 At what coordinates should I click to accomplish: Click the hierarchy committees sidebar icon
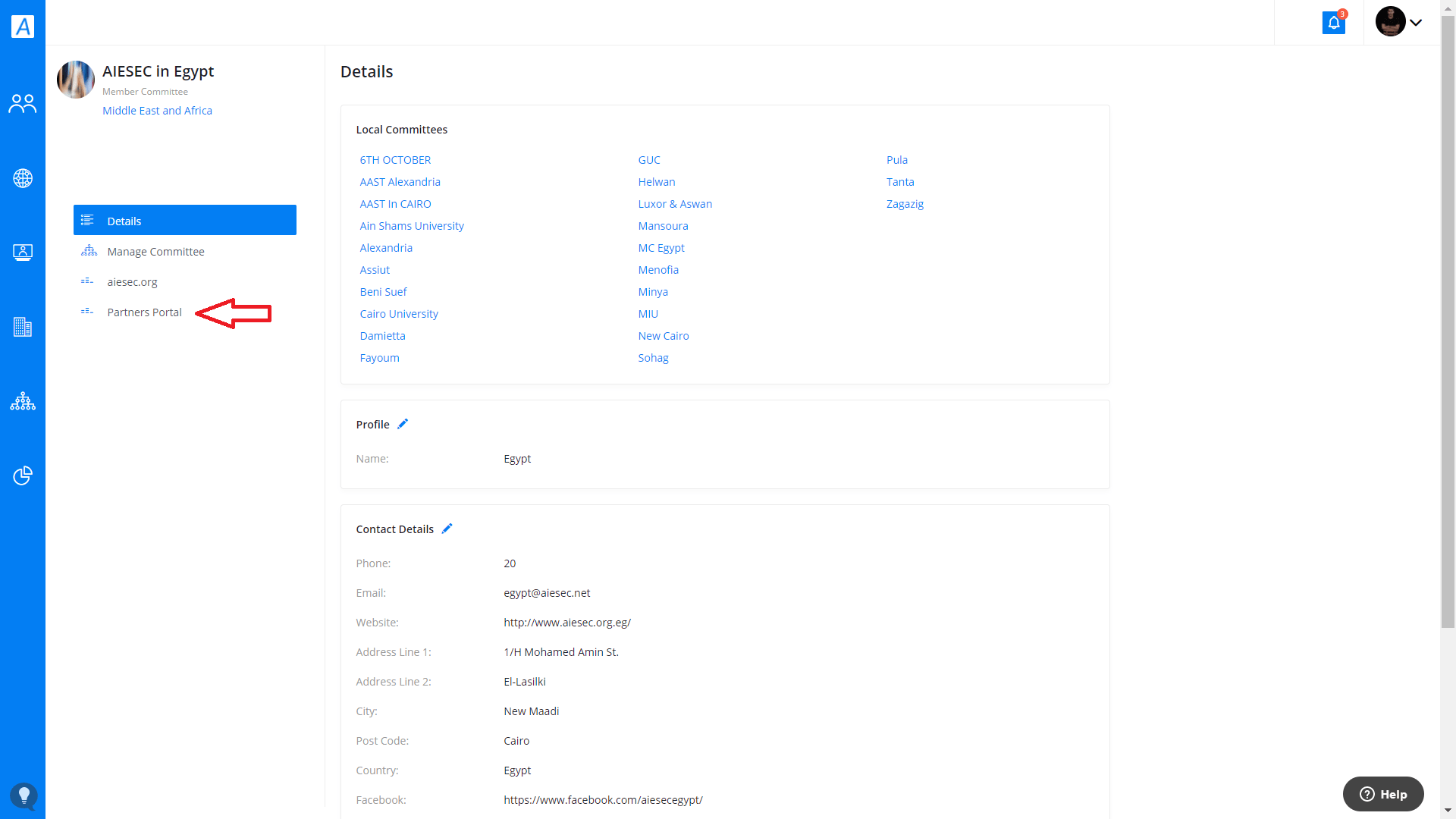coord(23,402)
